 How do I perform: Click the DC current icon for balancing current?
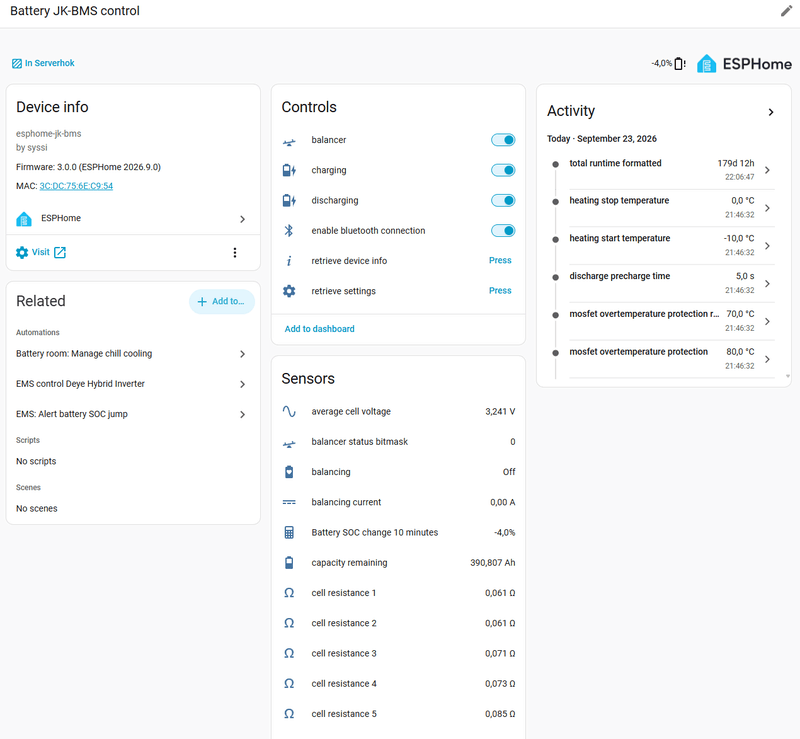tap(289, 502)
